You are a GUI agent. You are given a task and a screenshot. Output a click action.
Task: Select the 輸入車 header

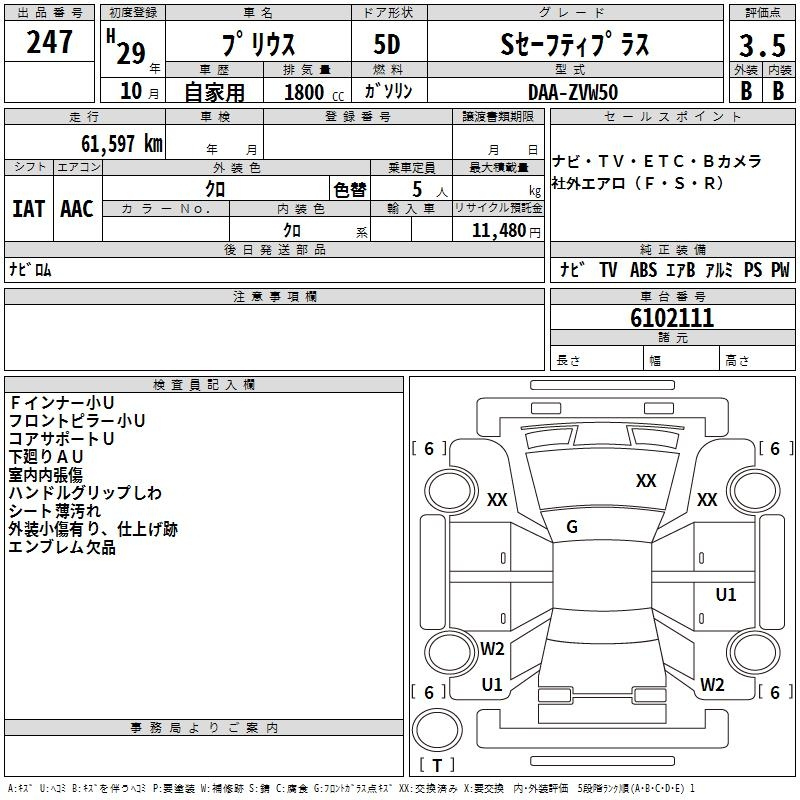[x=411, y=209]
